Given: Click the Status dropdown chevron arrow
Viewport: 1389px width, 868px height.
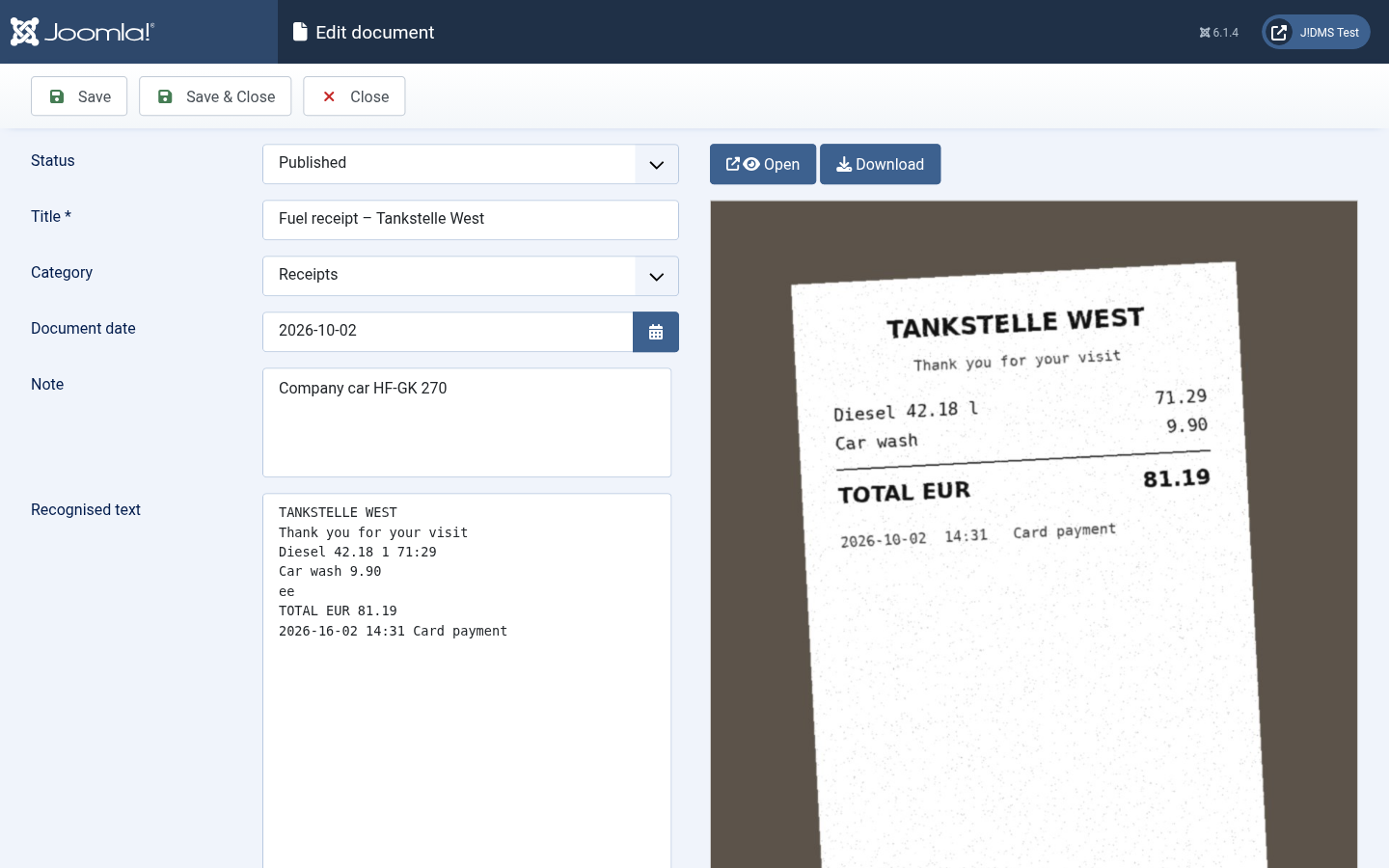Looking at the screenshot, I should click(x=657, y=165).
